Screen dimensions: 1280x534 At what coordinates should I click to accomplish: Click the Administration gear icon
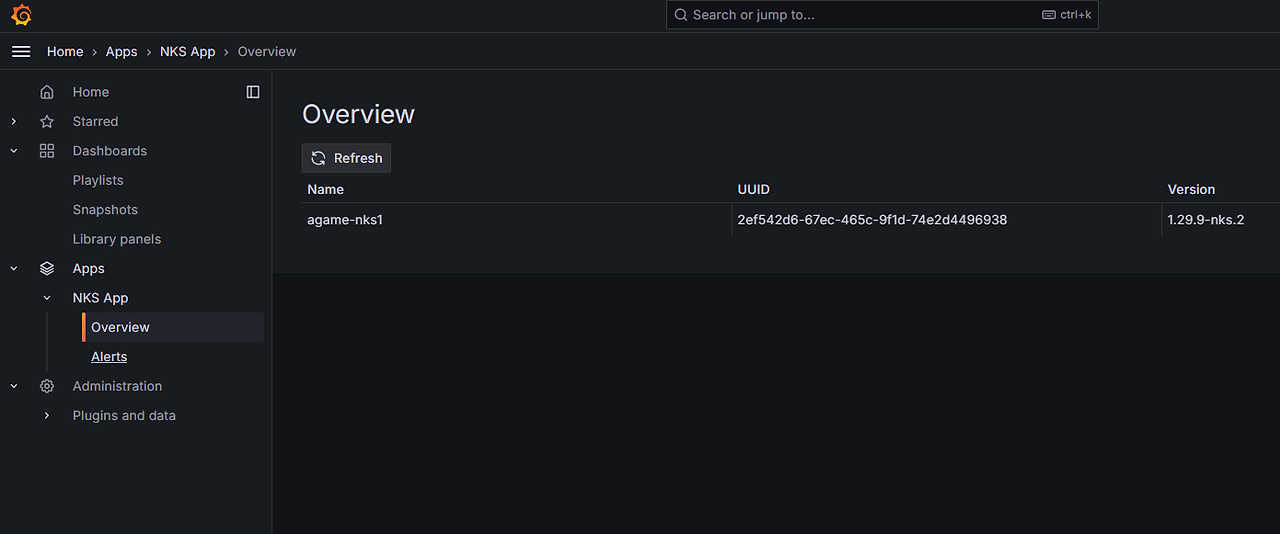(47, 386)
